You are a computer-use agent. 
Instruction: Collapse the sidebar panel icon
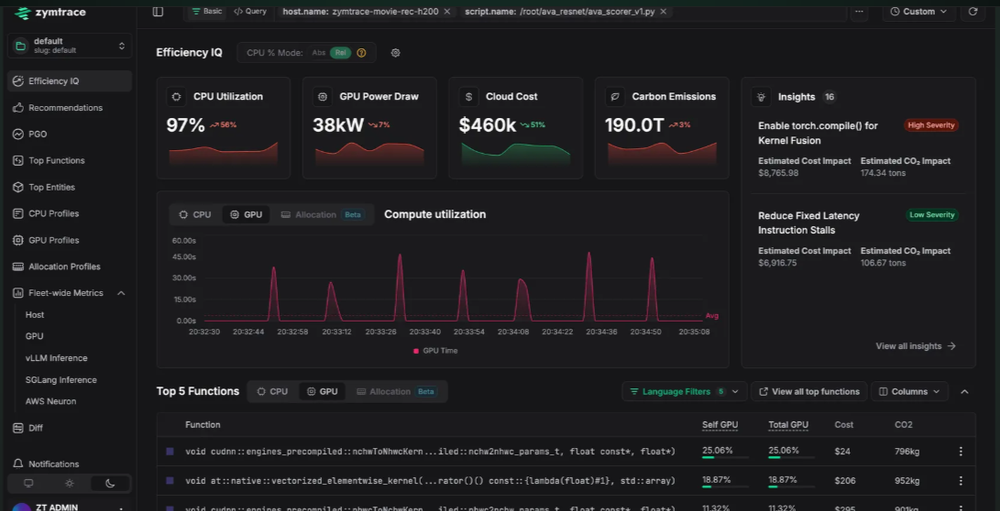(x=158, y=11)
